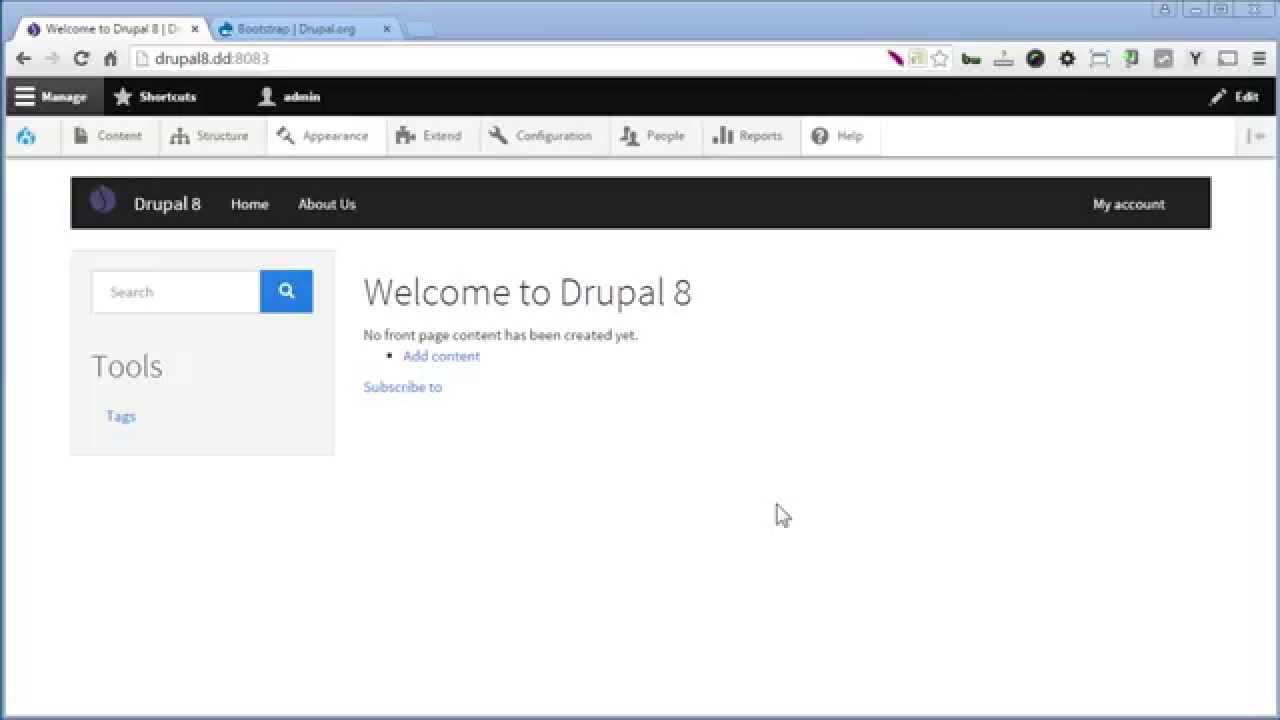Open the Help admin menu
This screenshot has width=1280, height=720.
pyautogui.click(x=837, y=136)
